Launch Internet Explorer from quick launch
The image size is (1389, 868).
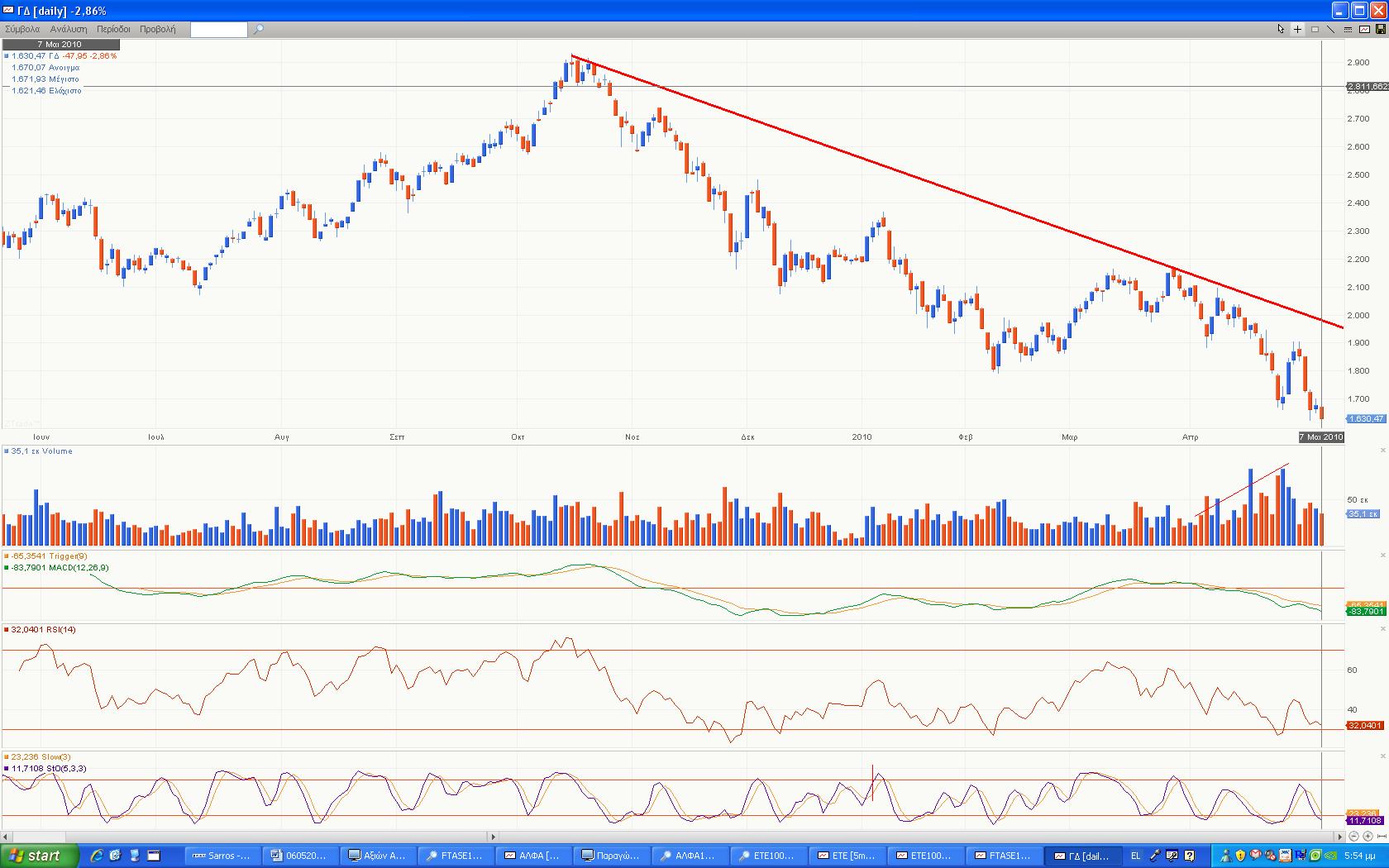coord(97,856)
